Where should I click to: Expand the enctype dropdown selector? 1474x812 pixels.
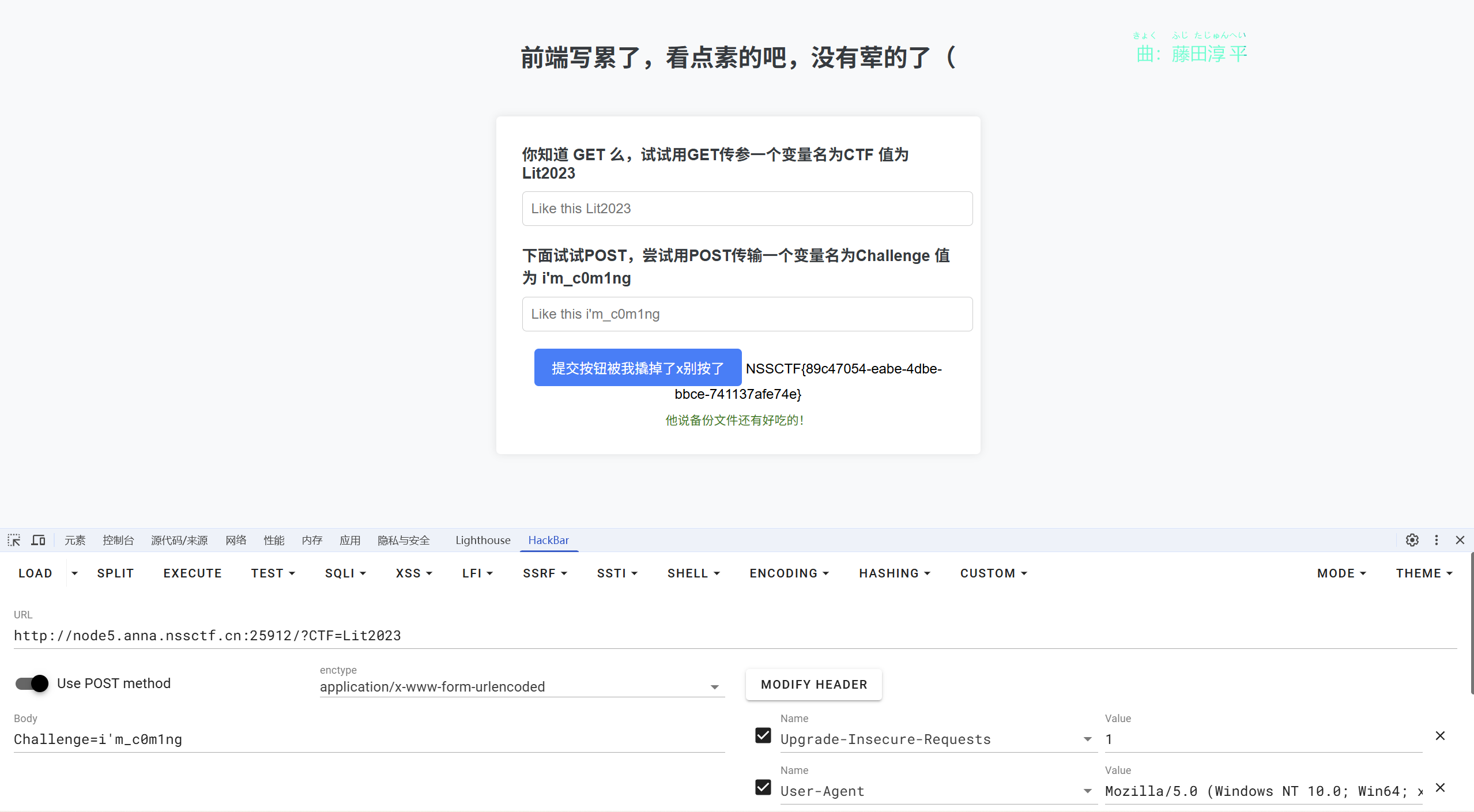tap(714, 687)
